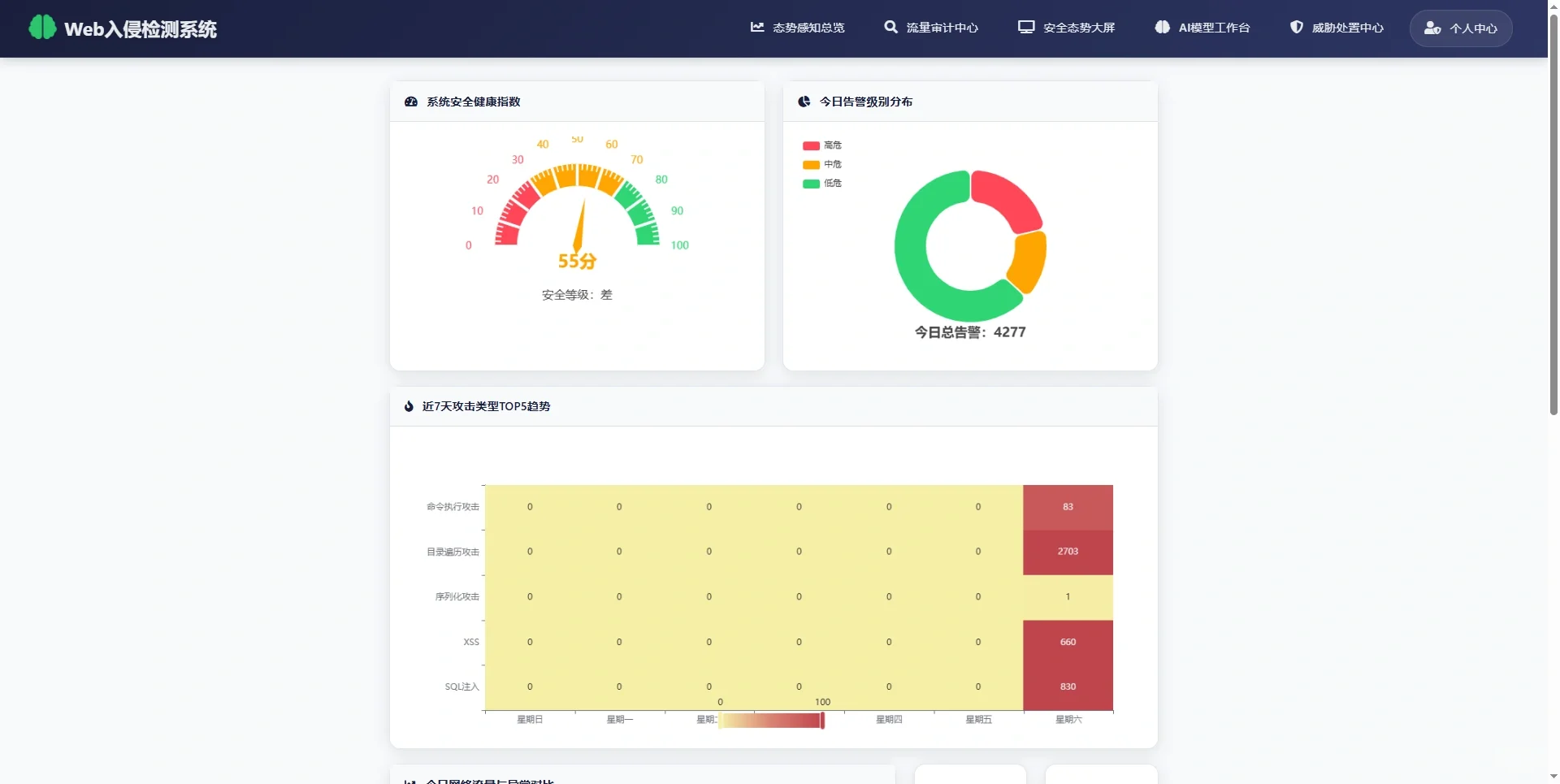Screen dimensions: 1560x784
Task: Click the 660 heatmap cell for XSS
Action: click(1068, 642)
